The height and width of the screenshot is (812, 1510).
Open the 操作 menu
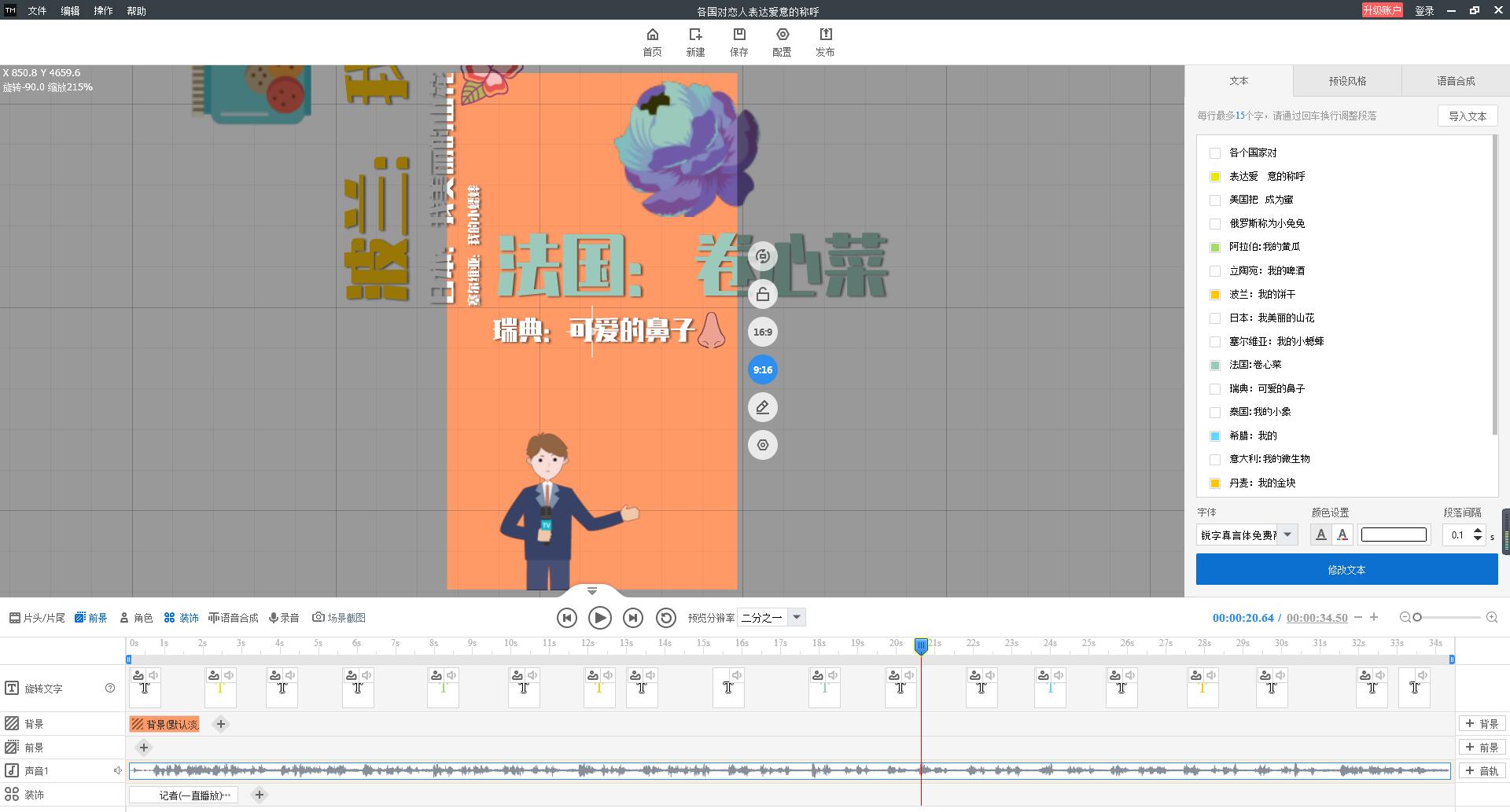tap(103, 11)
